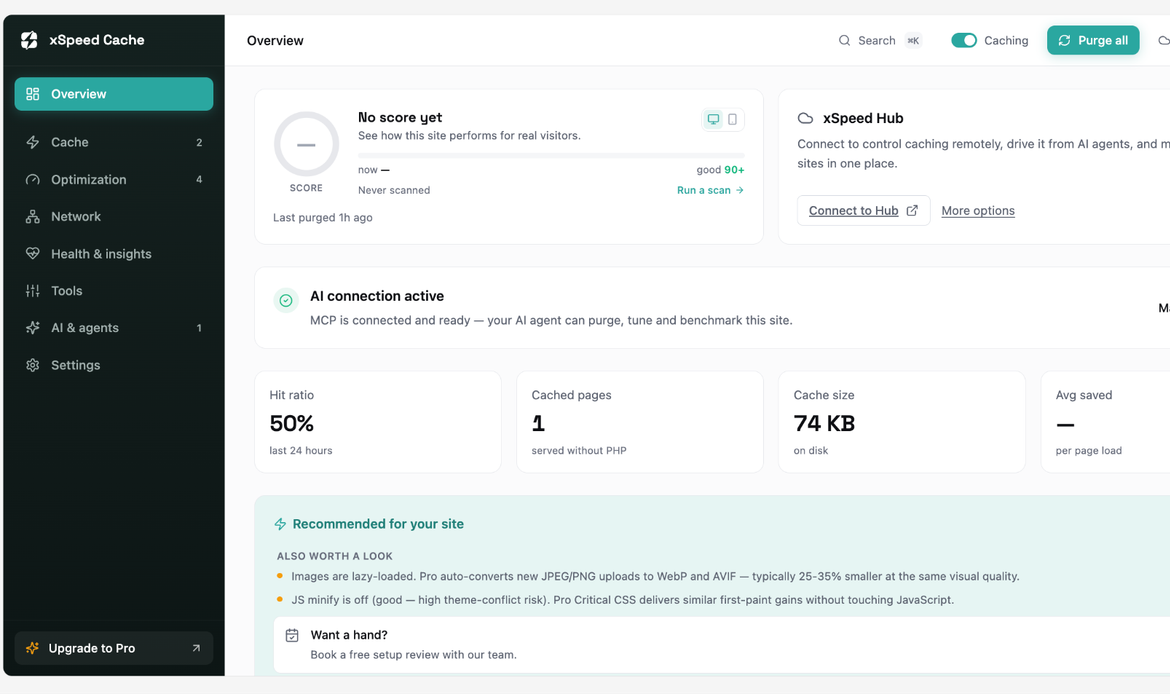Click the Upgrade to Pro external arrow
Image resolution: width=1170 pixels, height=694 pixels.
[x=196, y=648]
